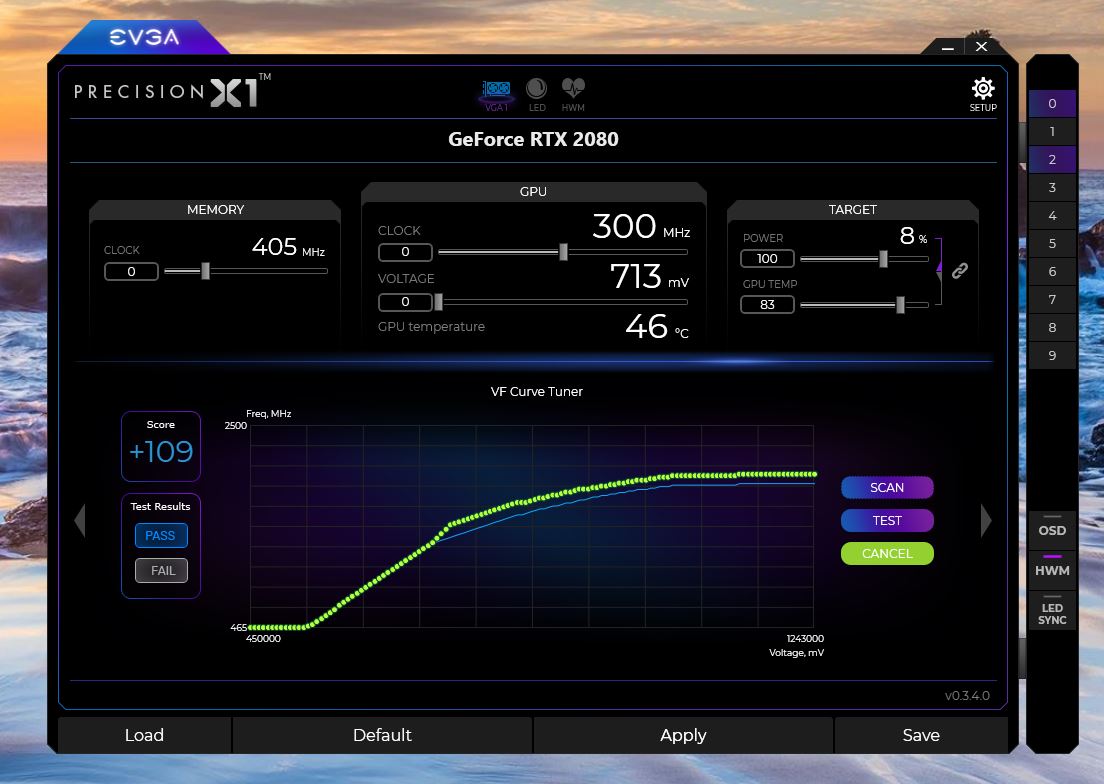Click the GPU clock slider handle
This screenshot has width=1104, height=784.
point(563,252)
